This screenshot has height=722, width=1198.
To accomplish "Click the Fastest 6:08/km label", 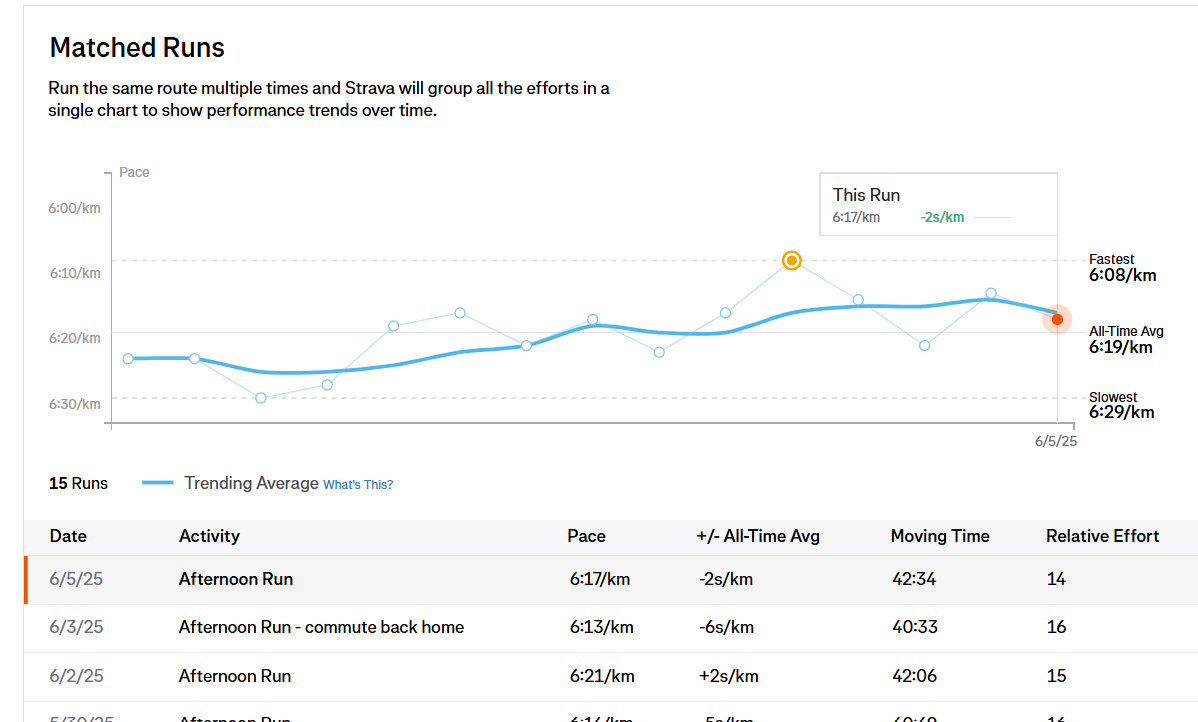I will pyautogui.click(x=1122, y=268).
